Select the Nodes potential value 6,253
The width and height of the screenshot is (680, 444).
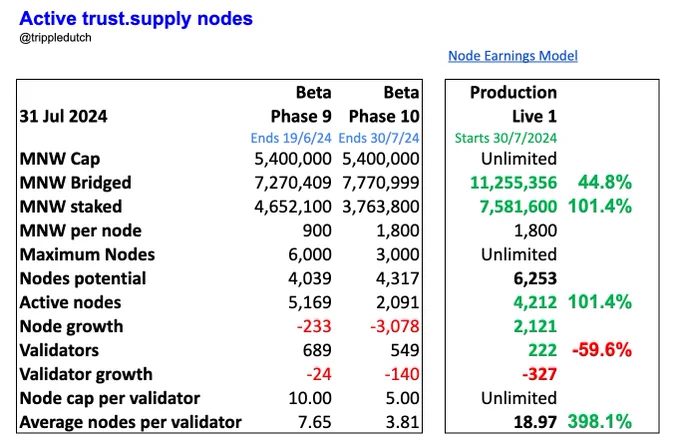click(535, 278)
